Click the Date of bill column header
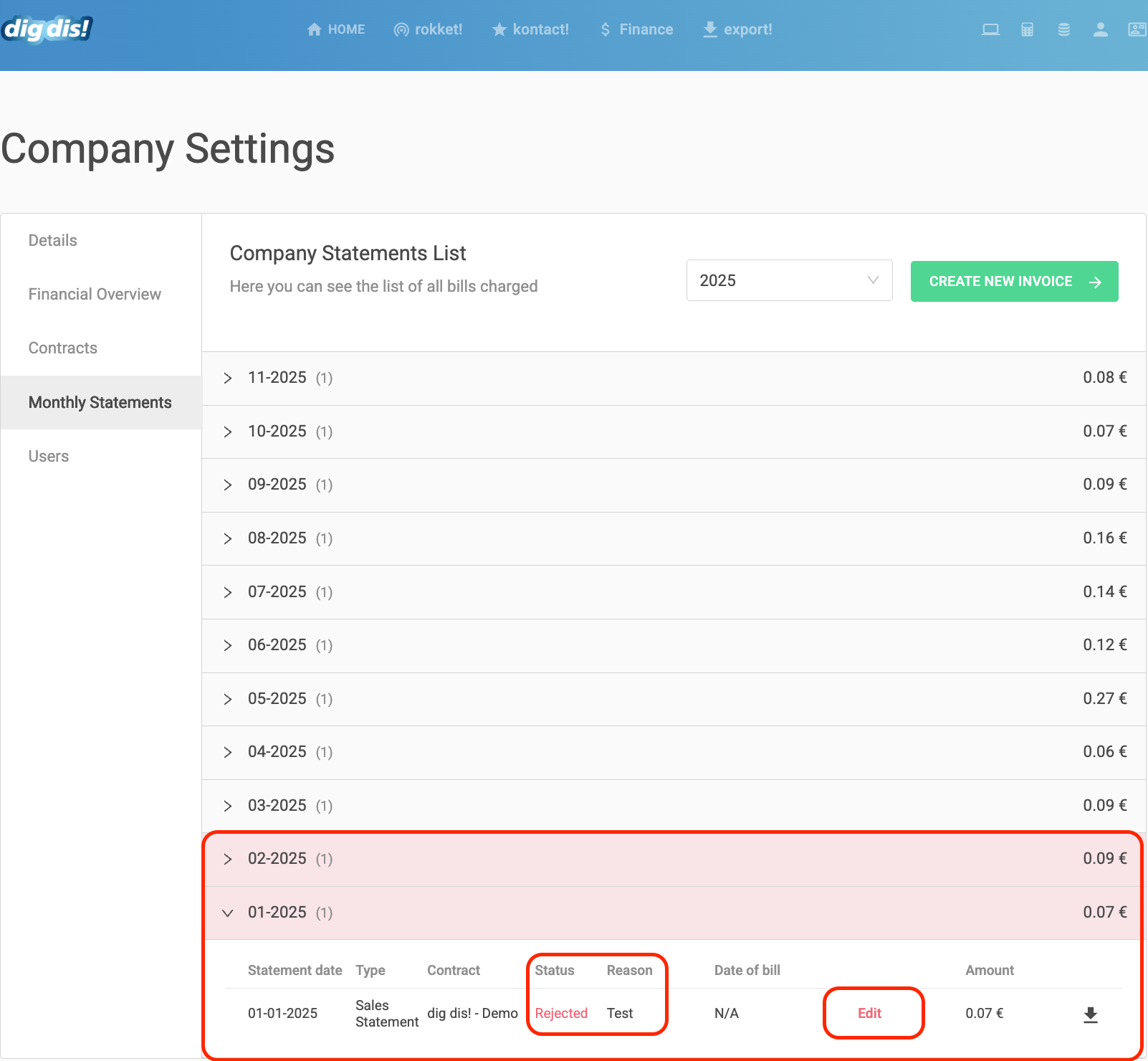Image resolution: width=1148 pixels, height=1061 pixels. (747, 971)
